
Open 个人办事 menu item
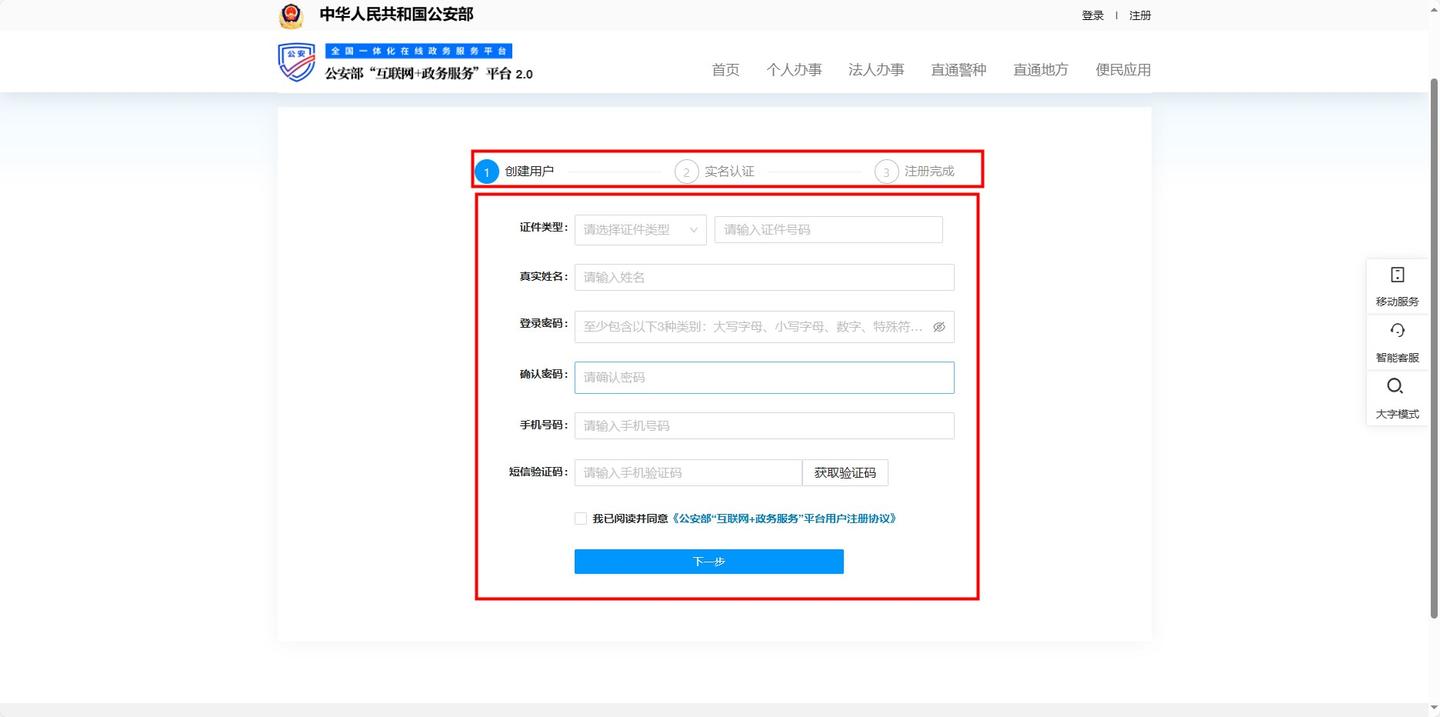pos(794,70)
